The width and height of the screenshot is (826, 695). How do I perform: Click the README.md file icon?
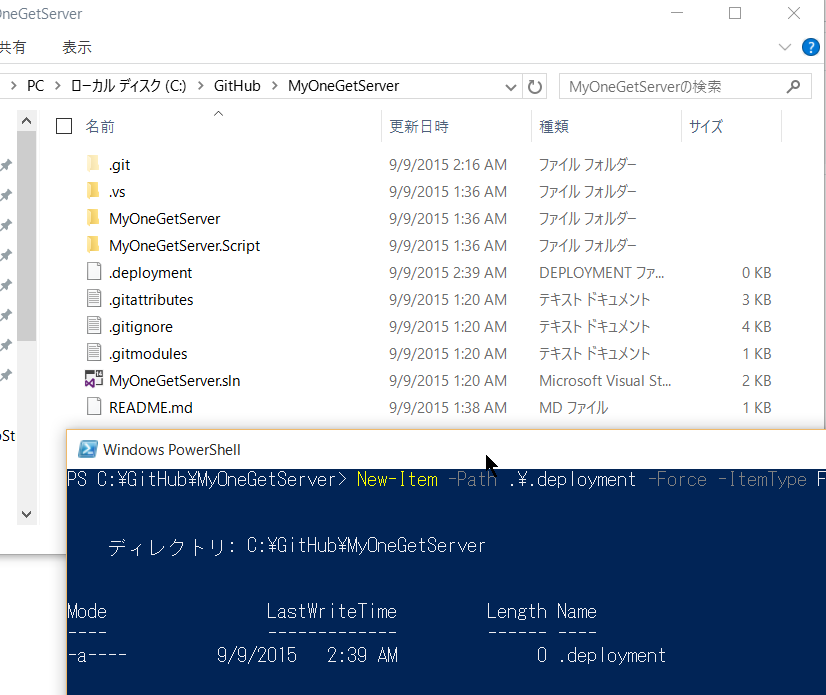pos(93,407)
